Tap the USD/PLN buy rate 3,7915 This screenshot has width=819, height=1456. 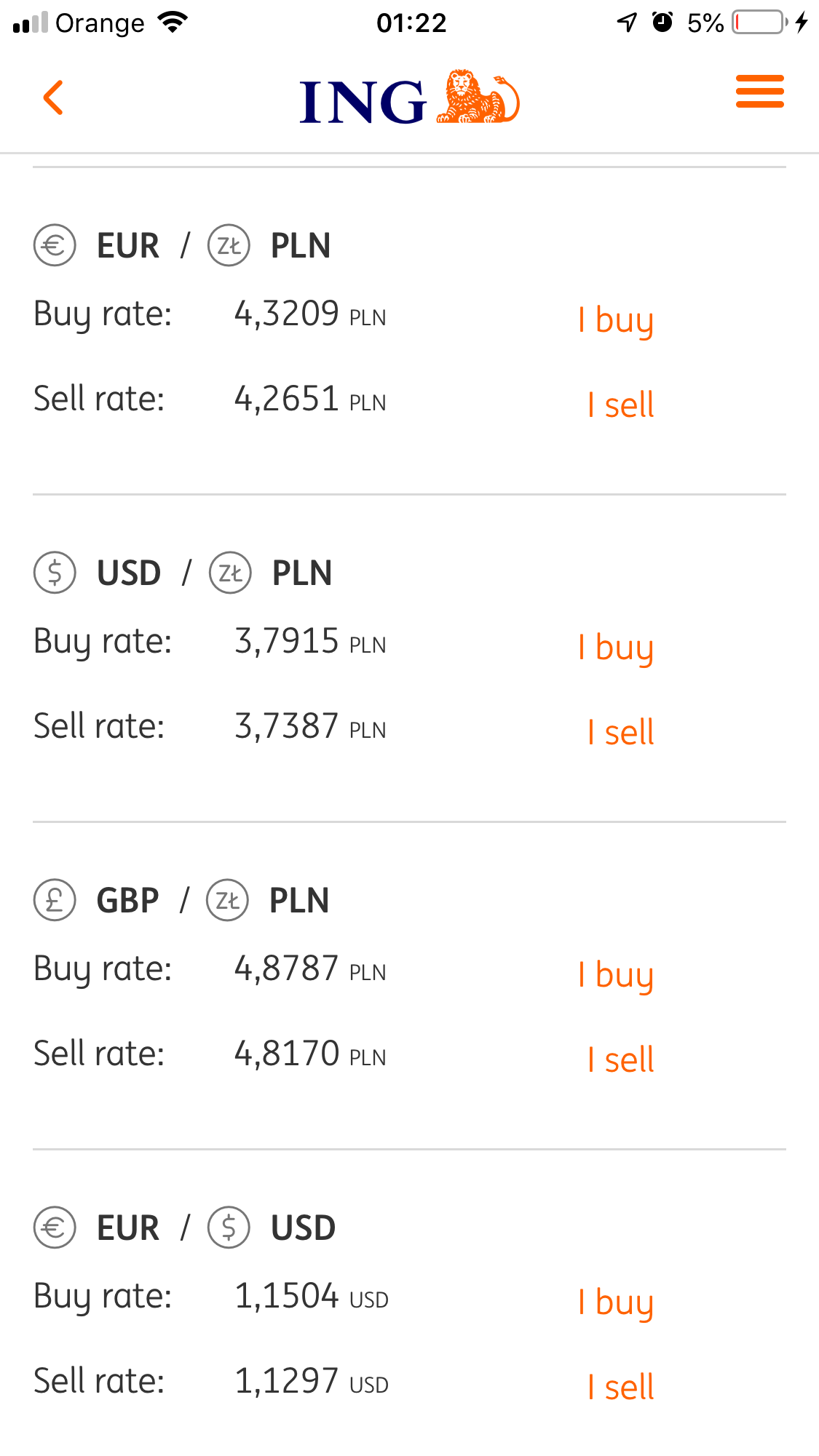tap(287, 642)
